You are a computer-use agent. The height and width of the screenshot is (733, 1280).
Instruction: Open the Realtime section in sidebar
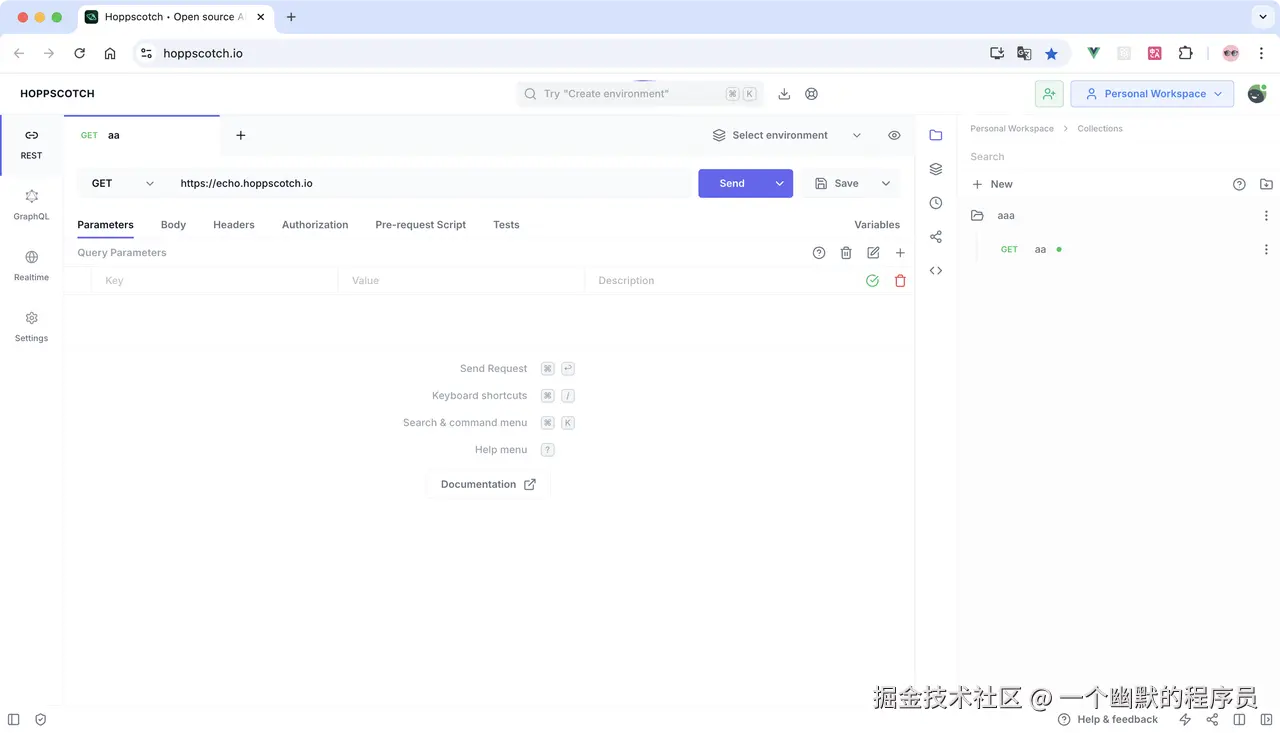click(31, 266)
